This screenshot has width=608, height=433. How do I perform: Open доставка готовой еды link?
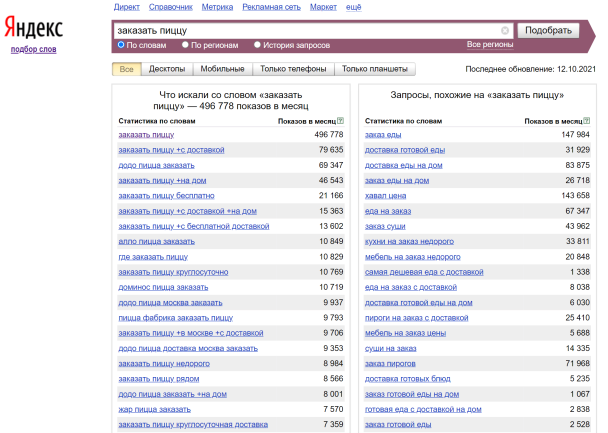(x=405, y=150)
